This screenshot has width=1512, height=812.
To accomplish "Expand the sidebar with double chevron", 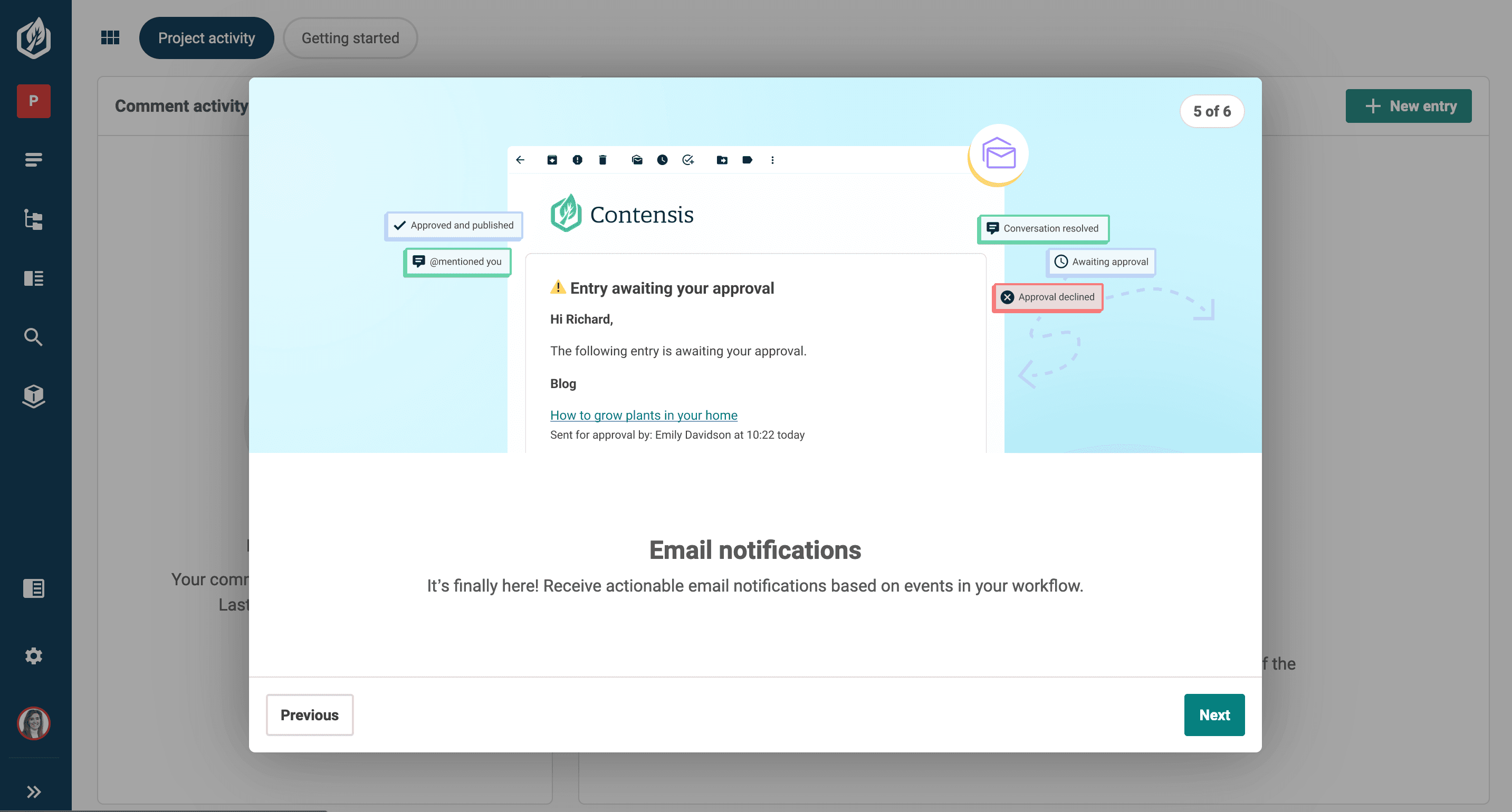I will pos(33,791).
